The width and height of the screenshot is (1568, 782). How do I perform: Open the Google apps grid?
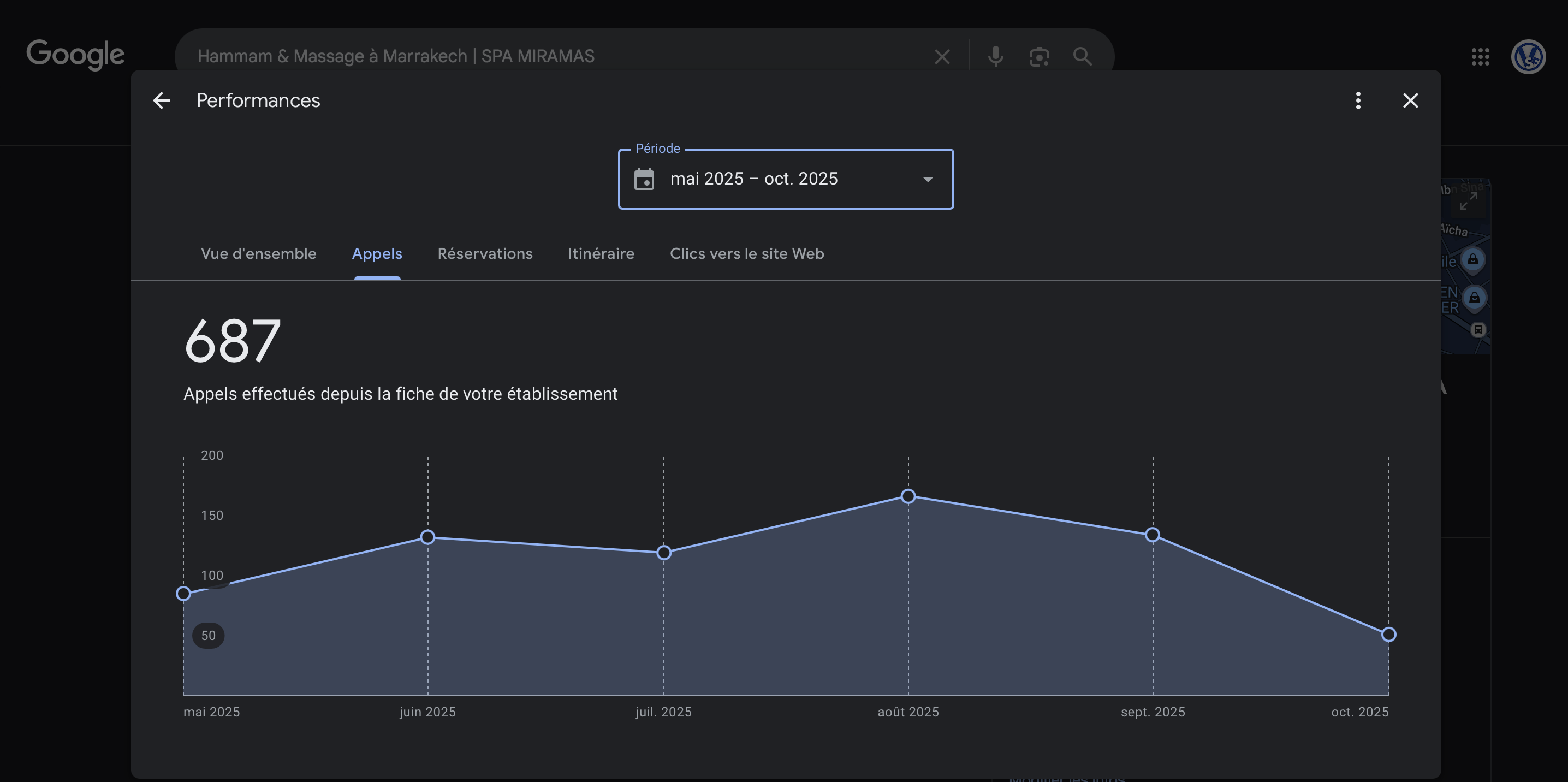1480,57
